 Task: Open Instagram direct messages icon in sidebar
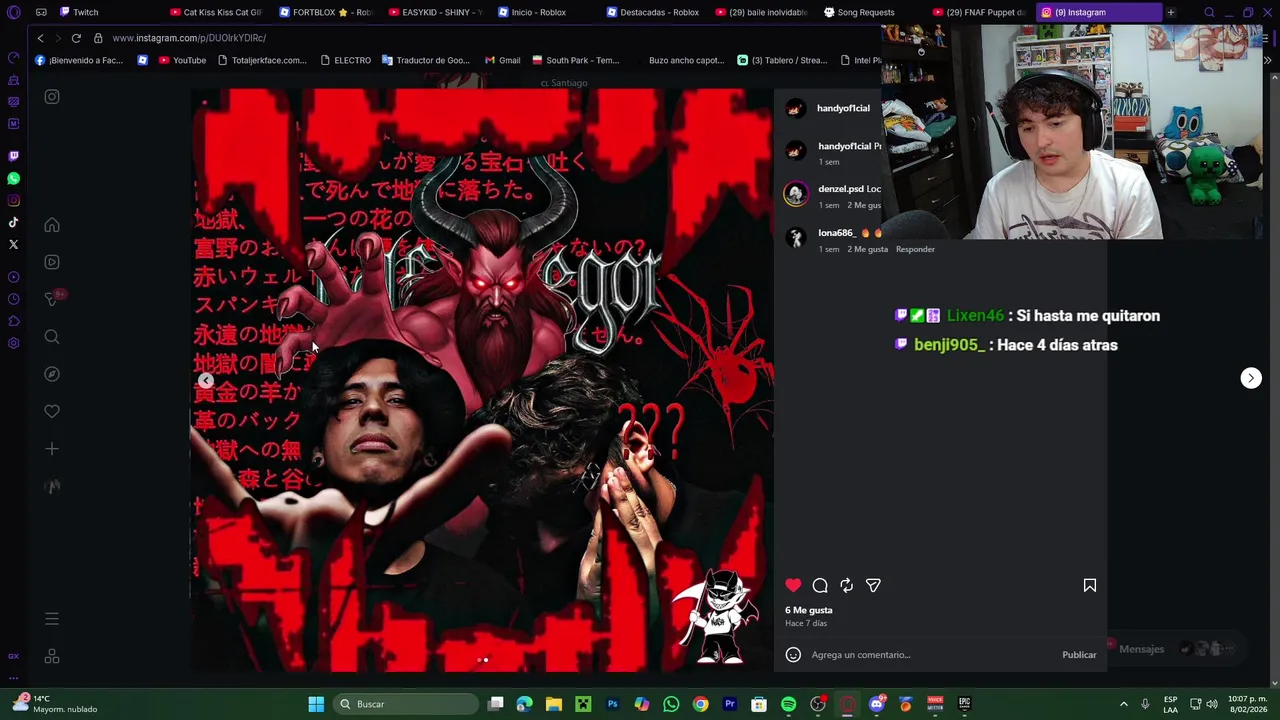pyautogui.click(x=52, y=299)
